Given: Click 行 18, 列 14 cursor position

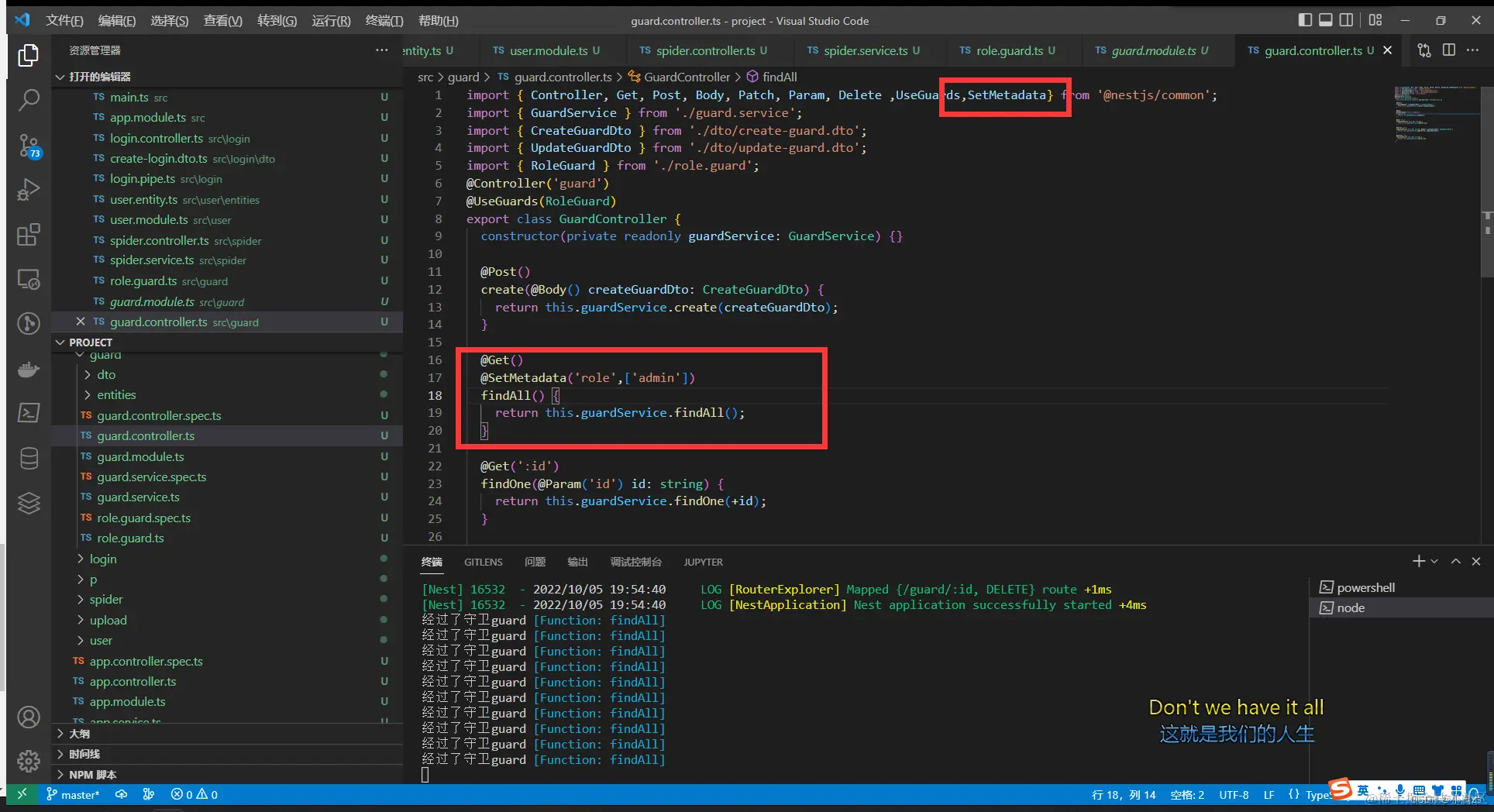Looking at the screenshot, I should (1123, 794).
